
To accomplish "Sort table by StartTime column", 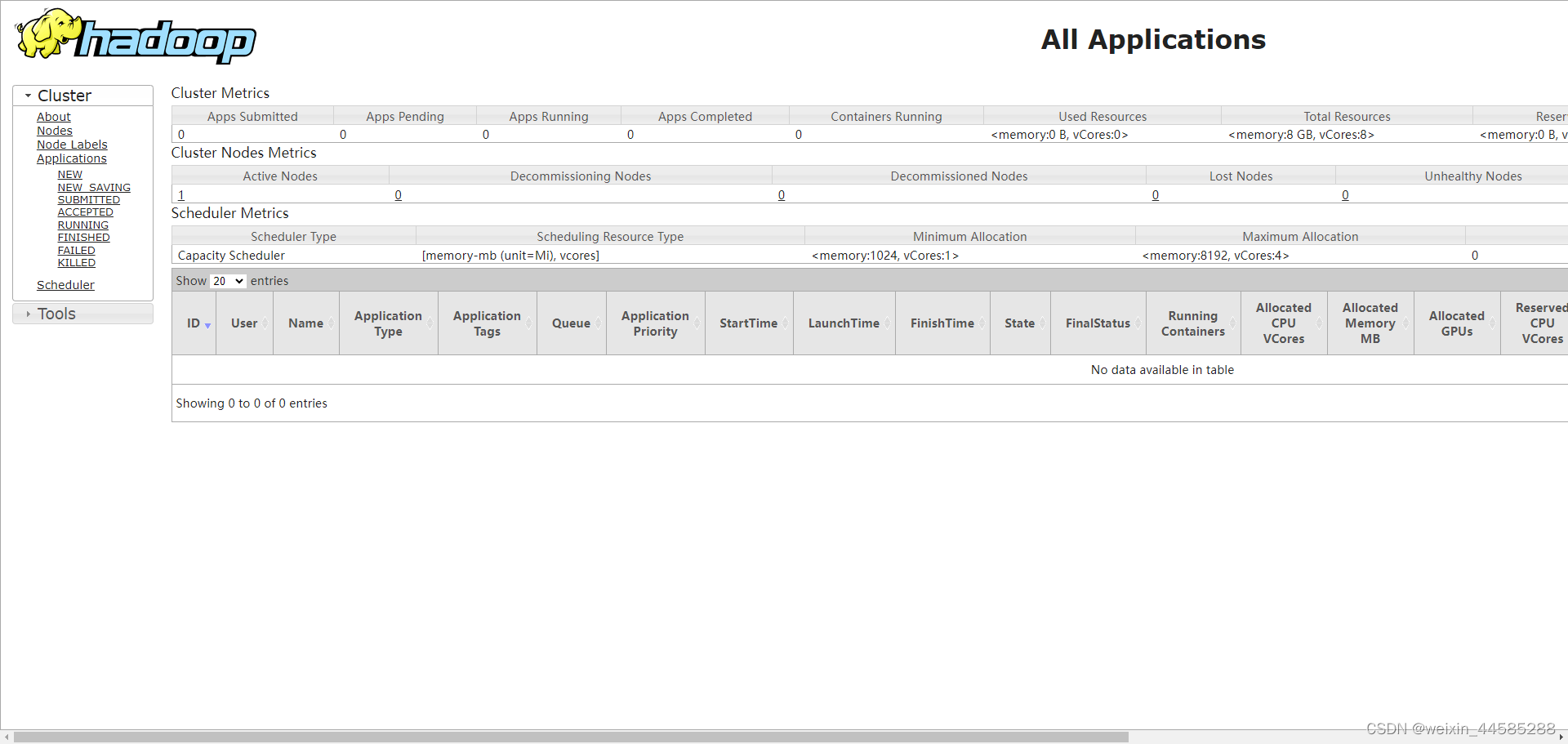I will pyautogui.click(x=748, y=323).
